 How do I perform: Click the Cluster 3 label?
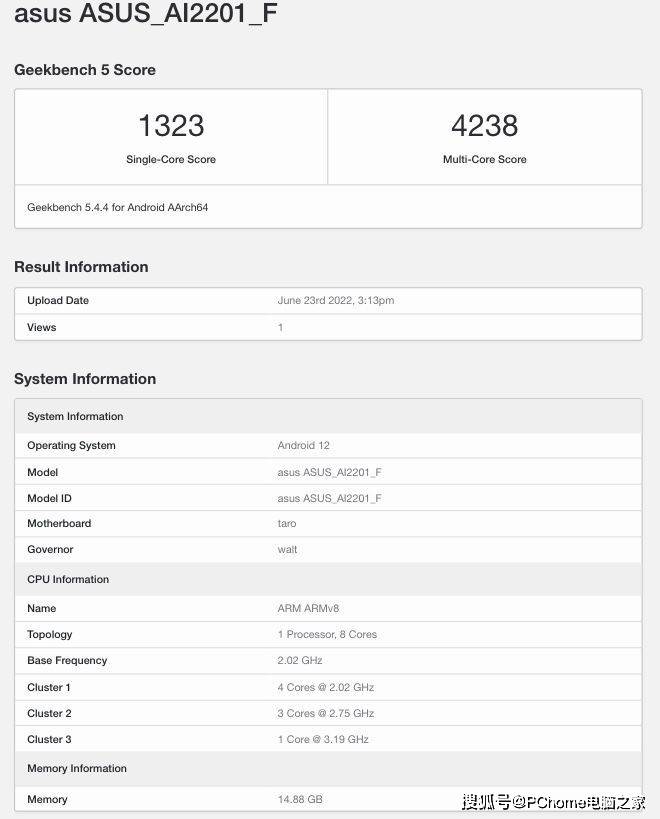point(49,740)
